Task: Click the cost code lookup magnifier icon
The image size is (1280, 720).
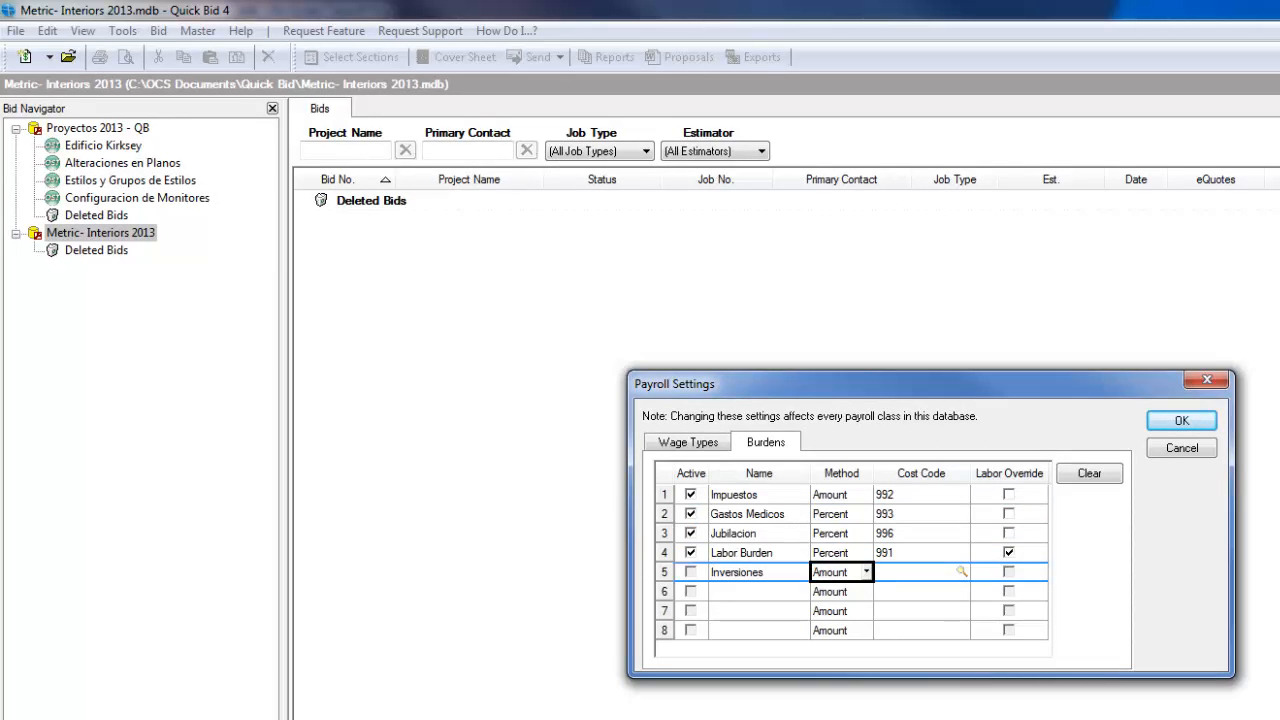Action: coord(961,572)
